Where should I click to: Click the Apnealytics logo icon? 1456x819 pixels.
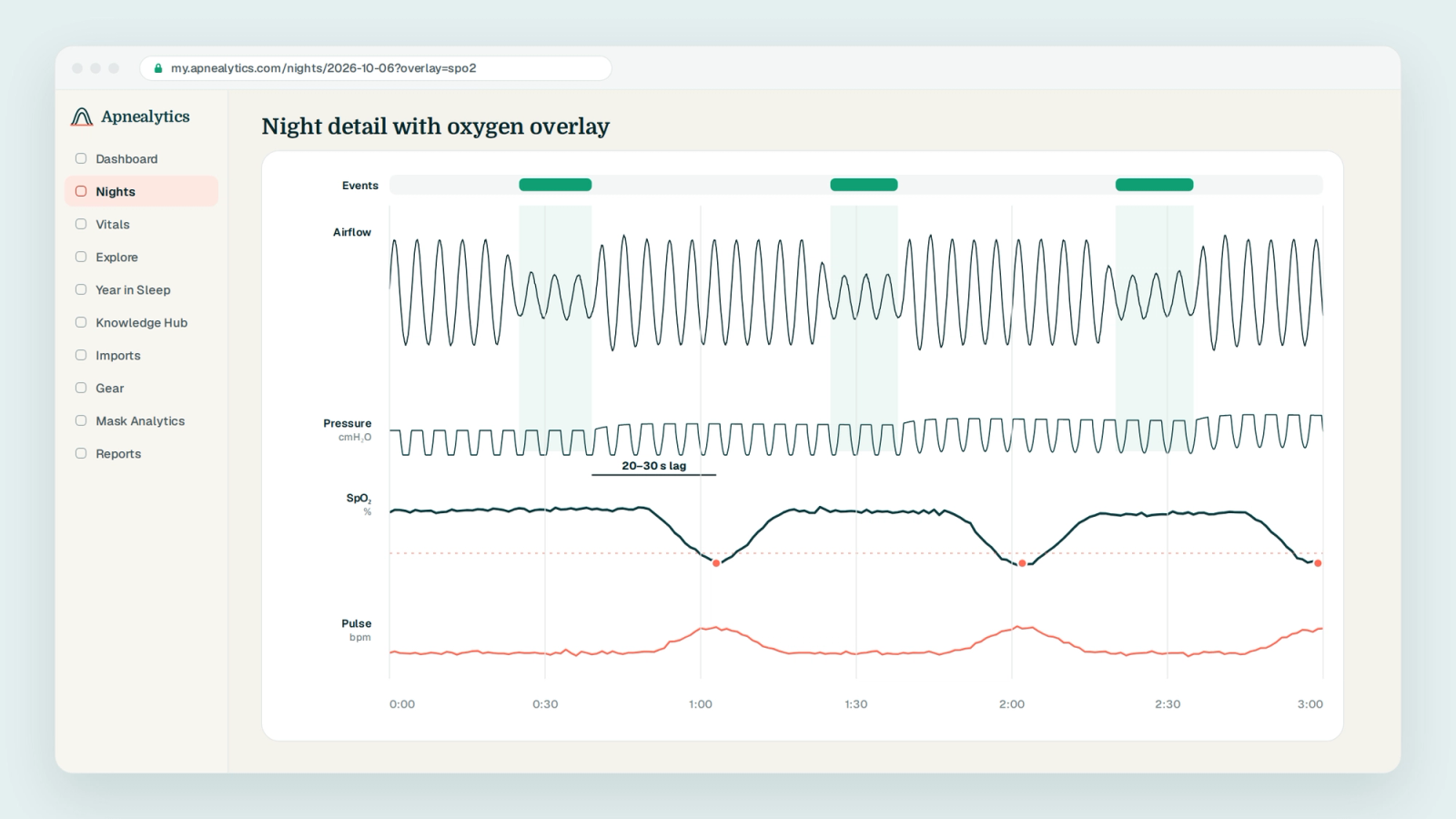pyautogui.click(x=82, y=116)
